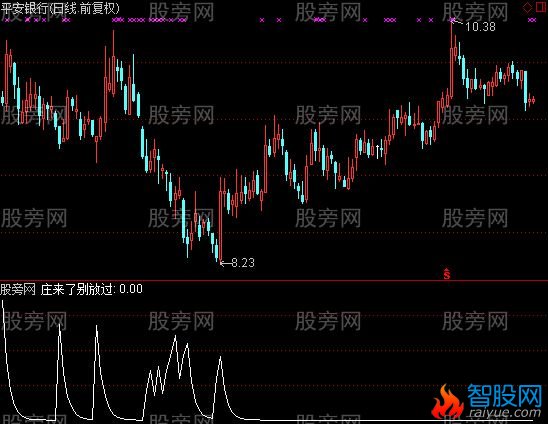Click the red S signal marker
The height and width of the screenshot is (424, 548).
coord(447,274)
